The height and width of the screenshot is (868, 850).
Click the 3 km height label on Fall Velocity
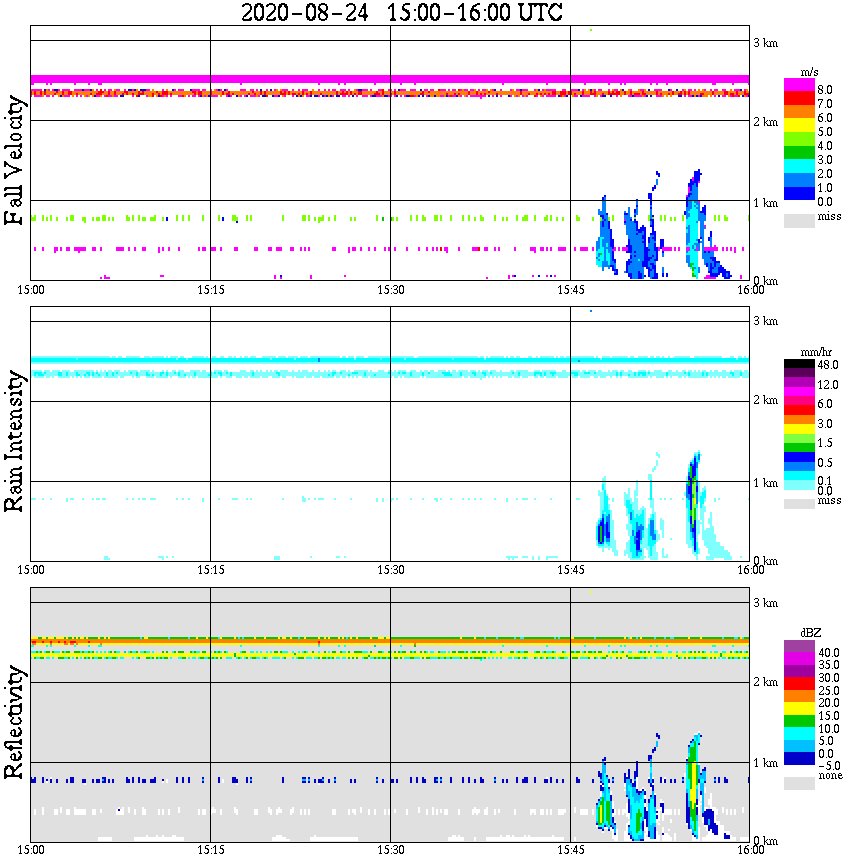(766, 43)
